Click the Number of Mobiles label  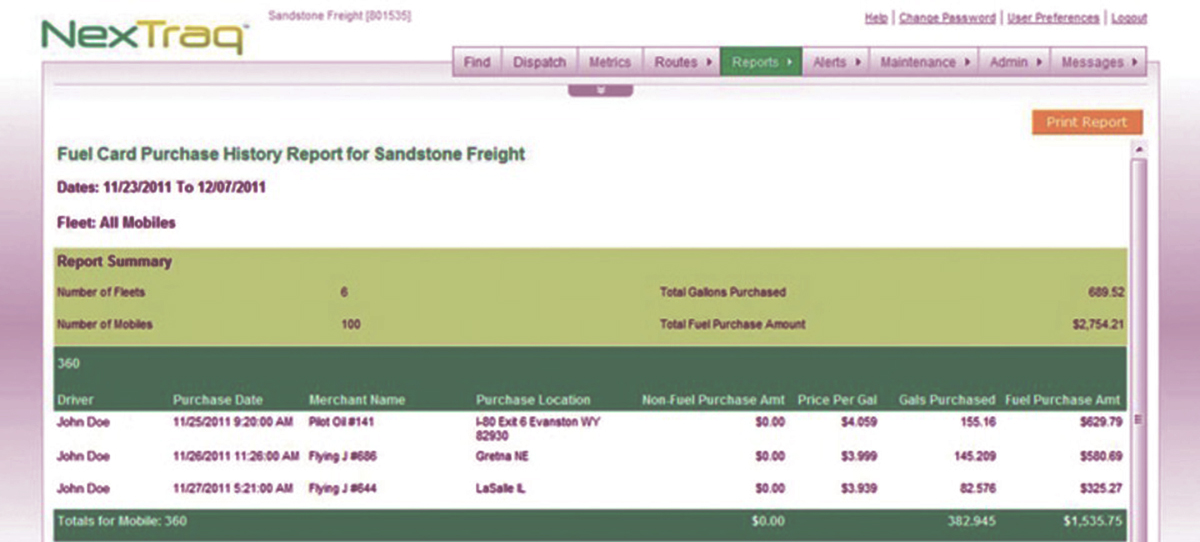104,325
